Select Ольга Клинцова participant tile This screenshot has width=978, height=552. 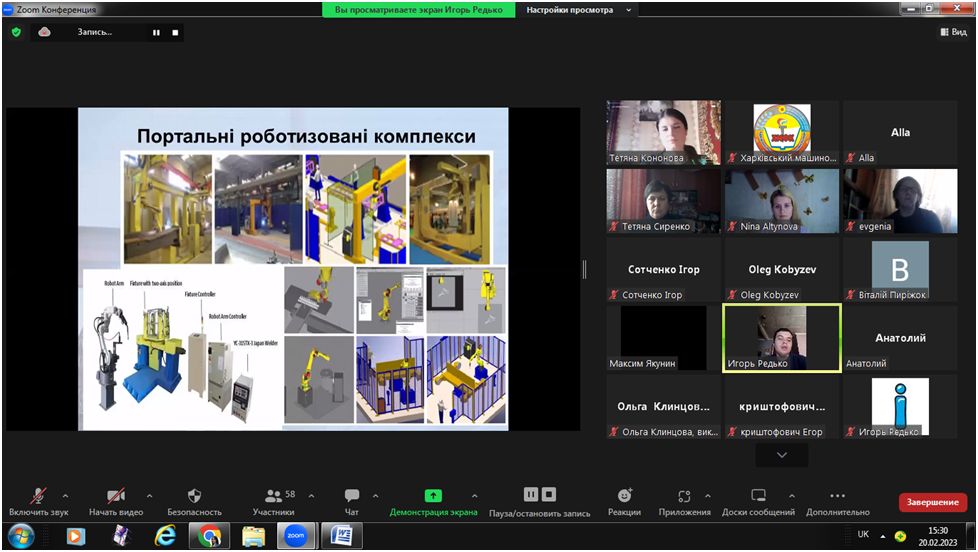[664, 407]
